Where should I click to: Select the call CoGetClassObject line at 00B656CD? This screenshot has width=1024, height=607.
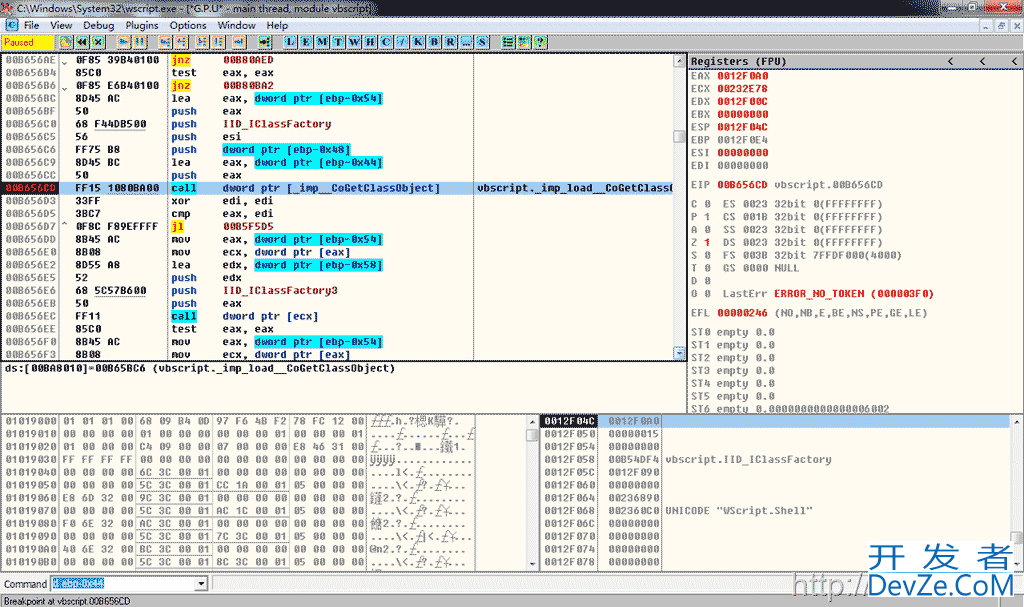(x=338, y=188)
